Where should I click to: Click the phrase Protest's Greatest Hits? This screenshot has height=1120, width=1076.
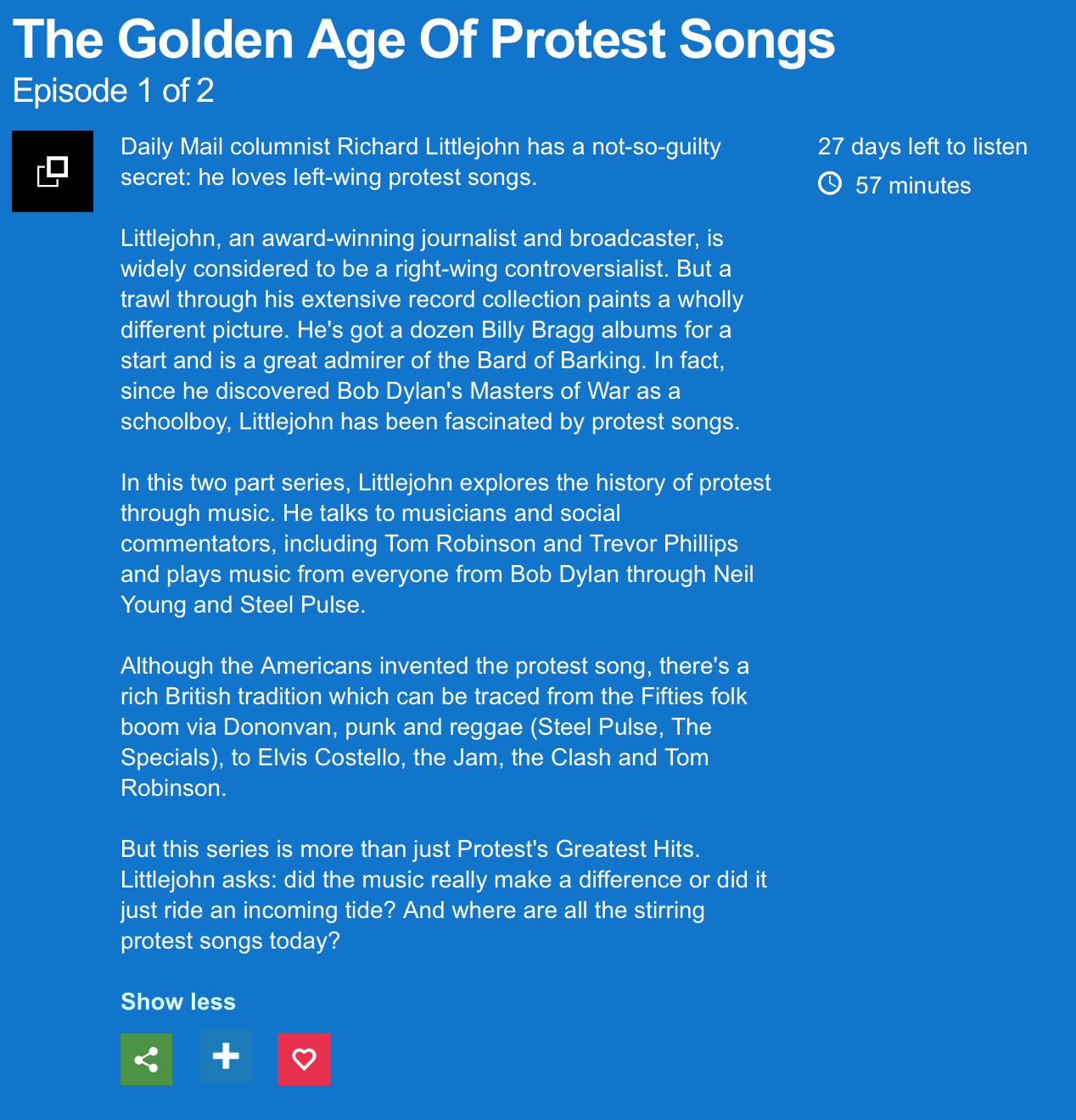coord(578,849)
